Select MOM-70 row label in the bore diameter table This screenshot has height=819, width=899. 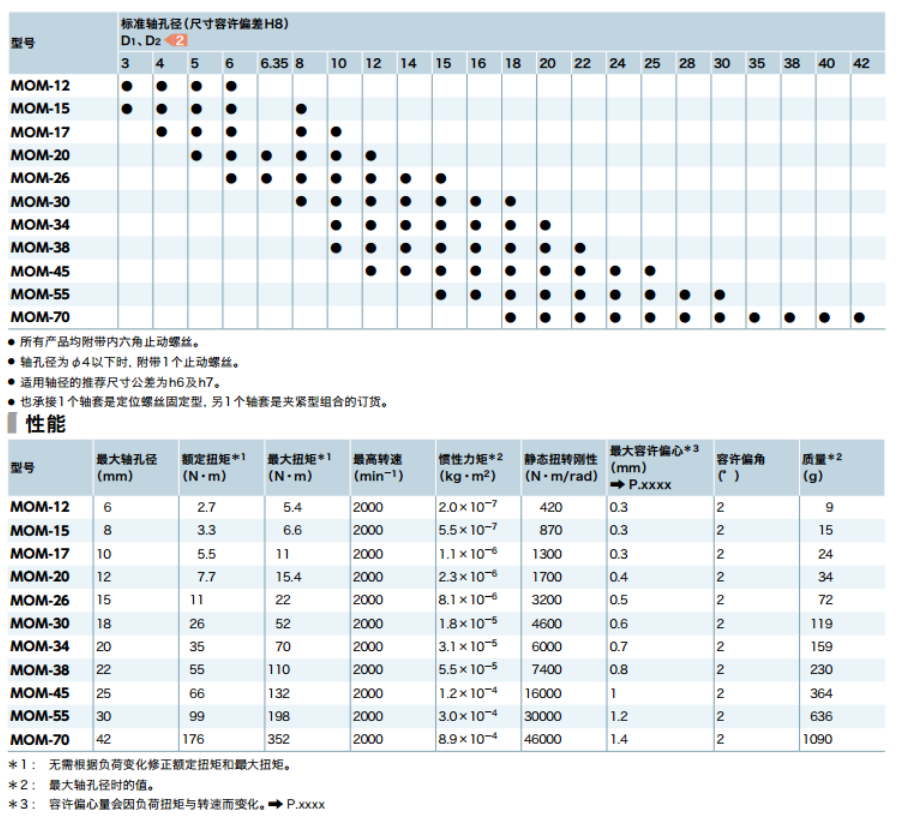pos(40,317)
